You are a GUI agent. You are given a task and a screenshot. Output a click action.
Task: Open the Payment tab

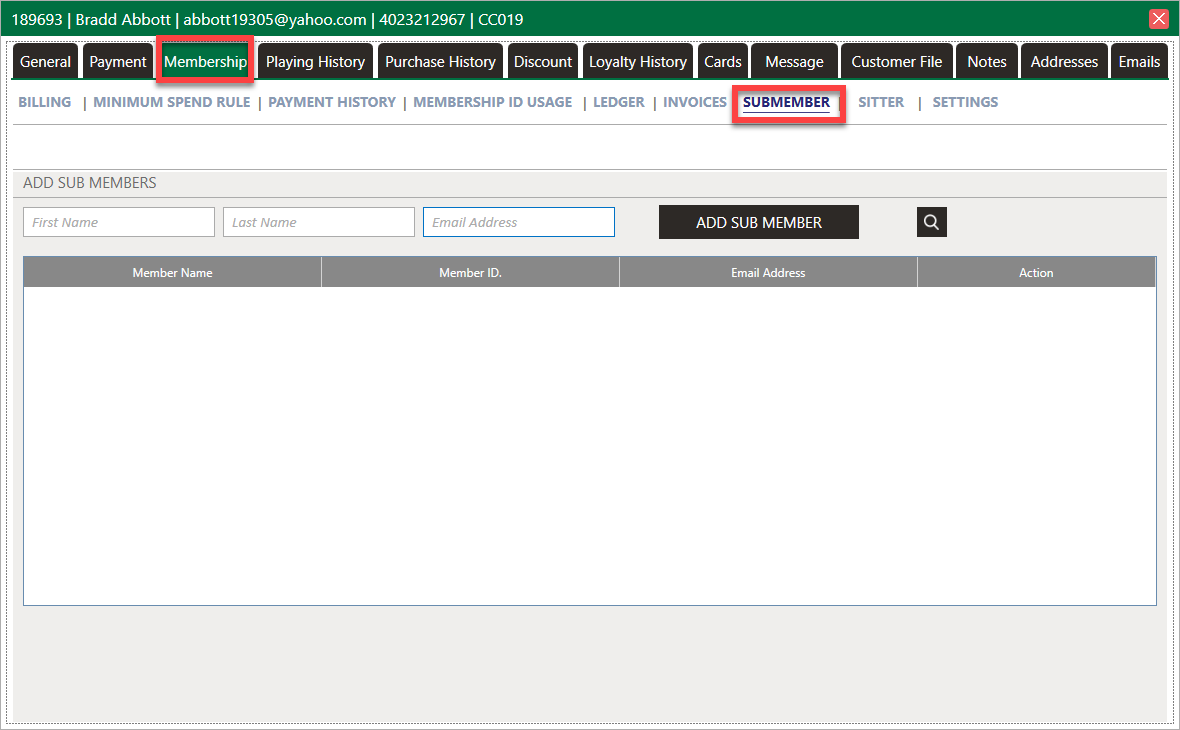tap(118, 62)
